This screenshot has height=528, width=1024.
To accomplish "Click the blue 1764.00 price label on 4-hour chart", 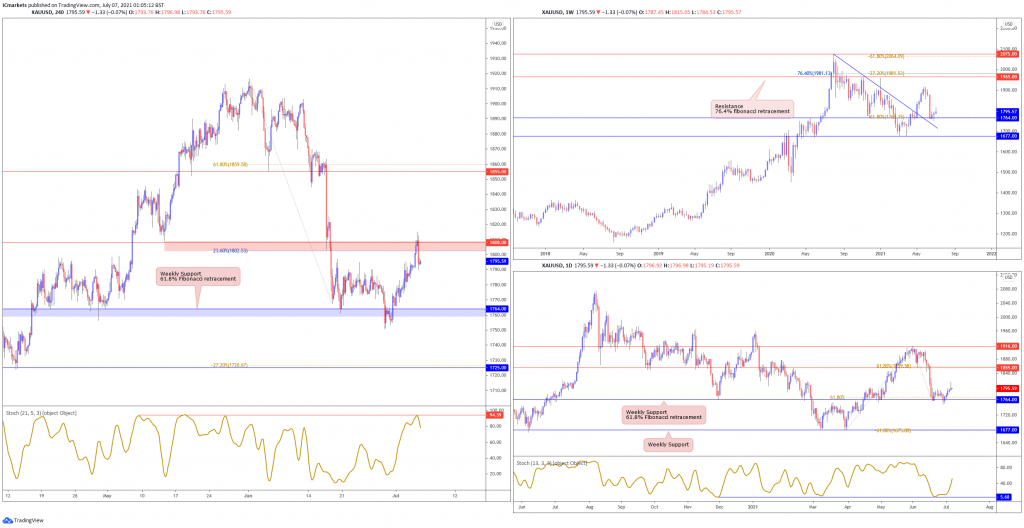I will 494,308.
